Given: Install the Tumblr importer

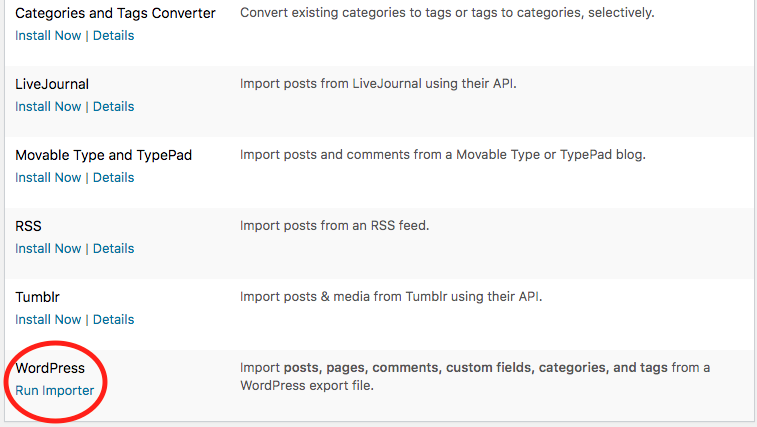Looking at the screenshot, I should point(48,320).
